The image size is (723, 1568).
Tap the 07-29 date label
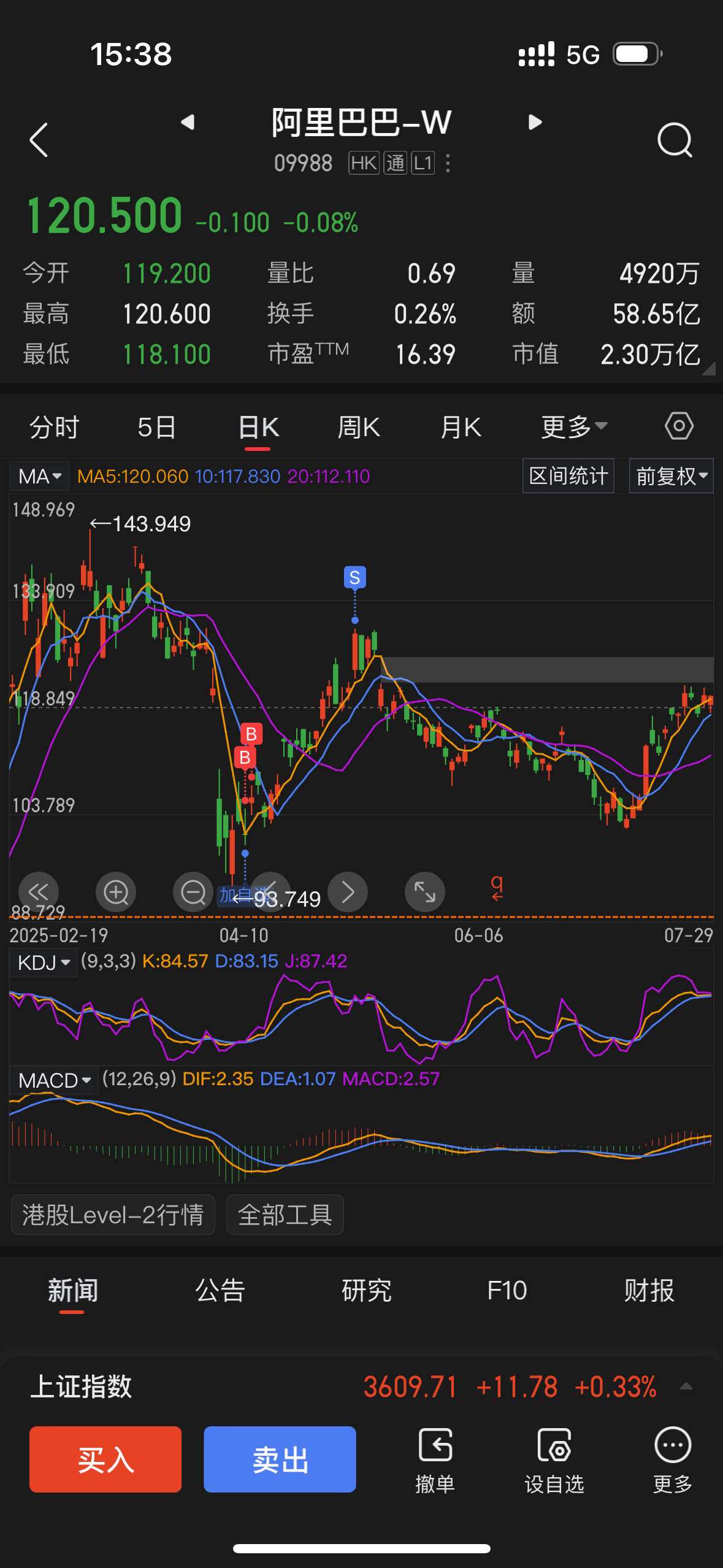tap(688, 935)
